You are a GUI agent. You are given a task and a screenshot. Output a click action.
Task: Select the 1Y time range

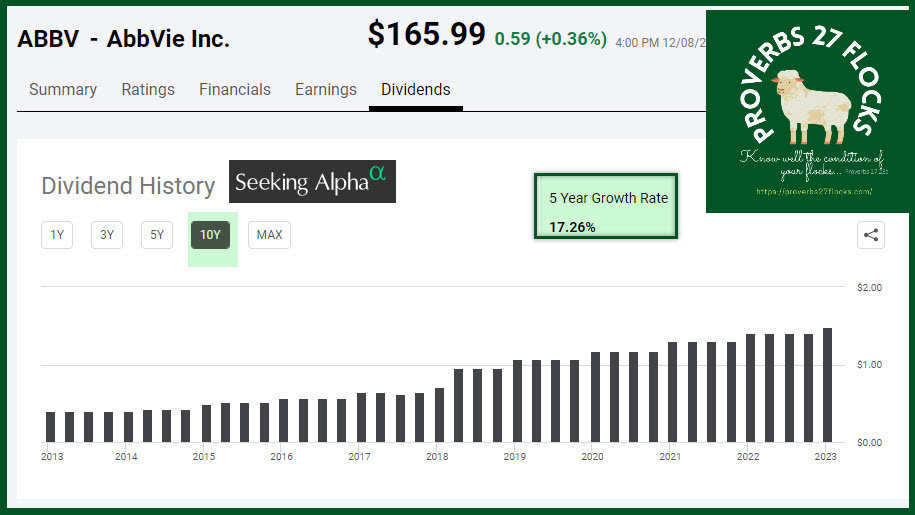coord(57,236)
